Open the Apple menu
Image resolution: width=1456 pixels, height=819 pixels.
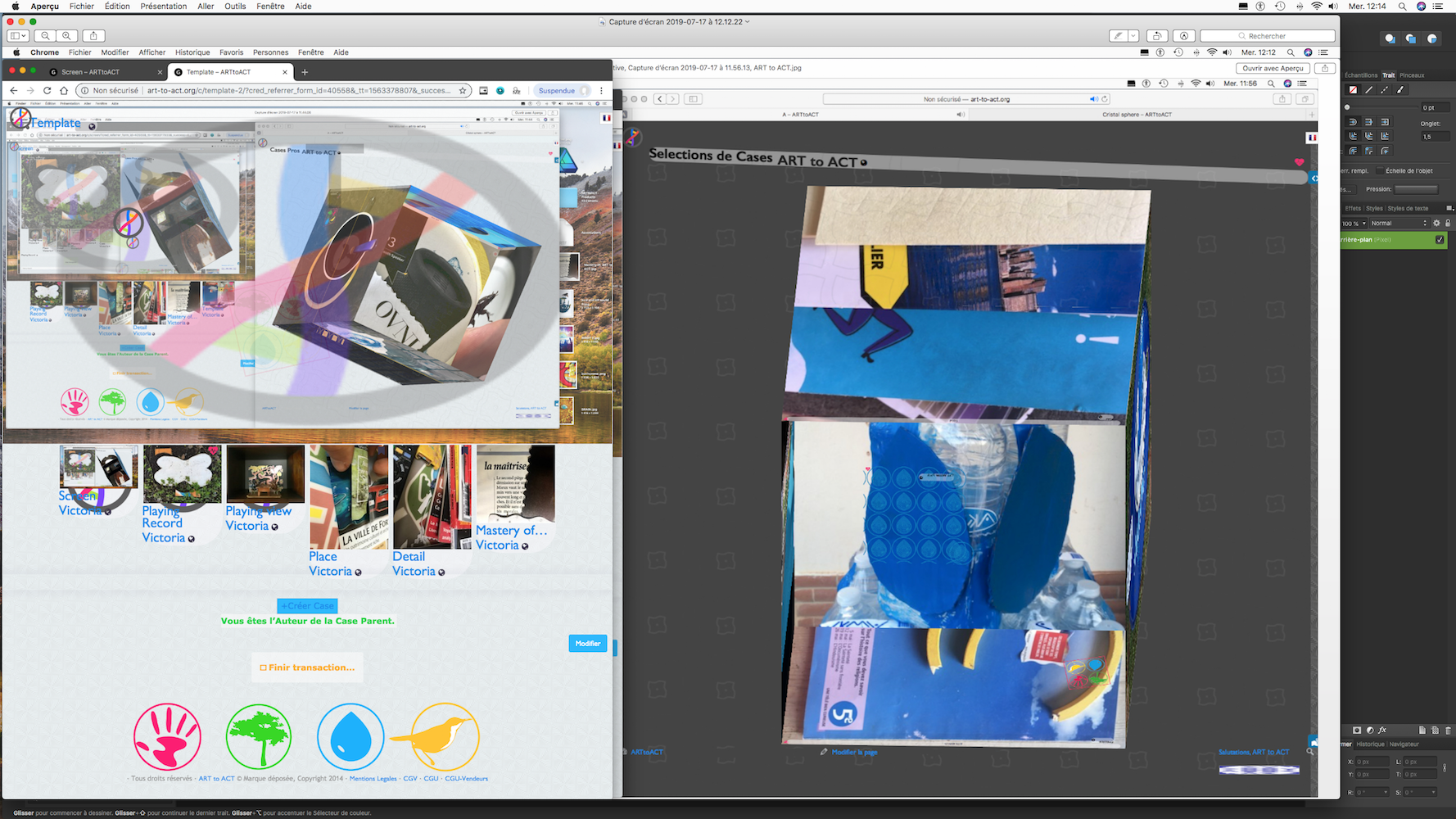pyautogui.click(x=16, y=6)
